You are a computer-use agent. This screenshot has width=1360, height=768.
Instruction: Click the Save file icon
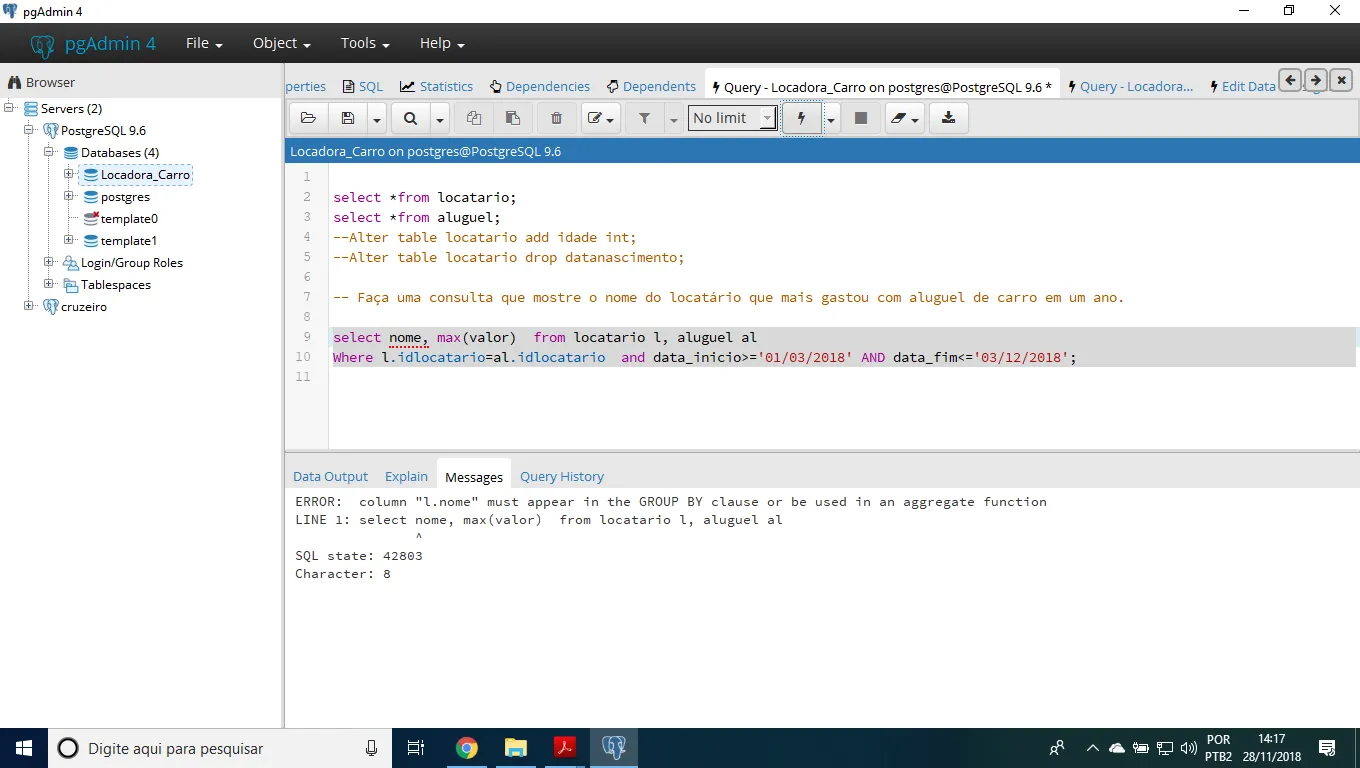click(348, 118)
